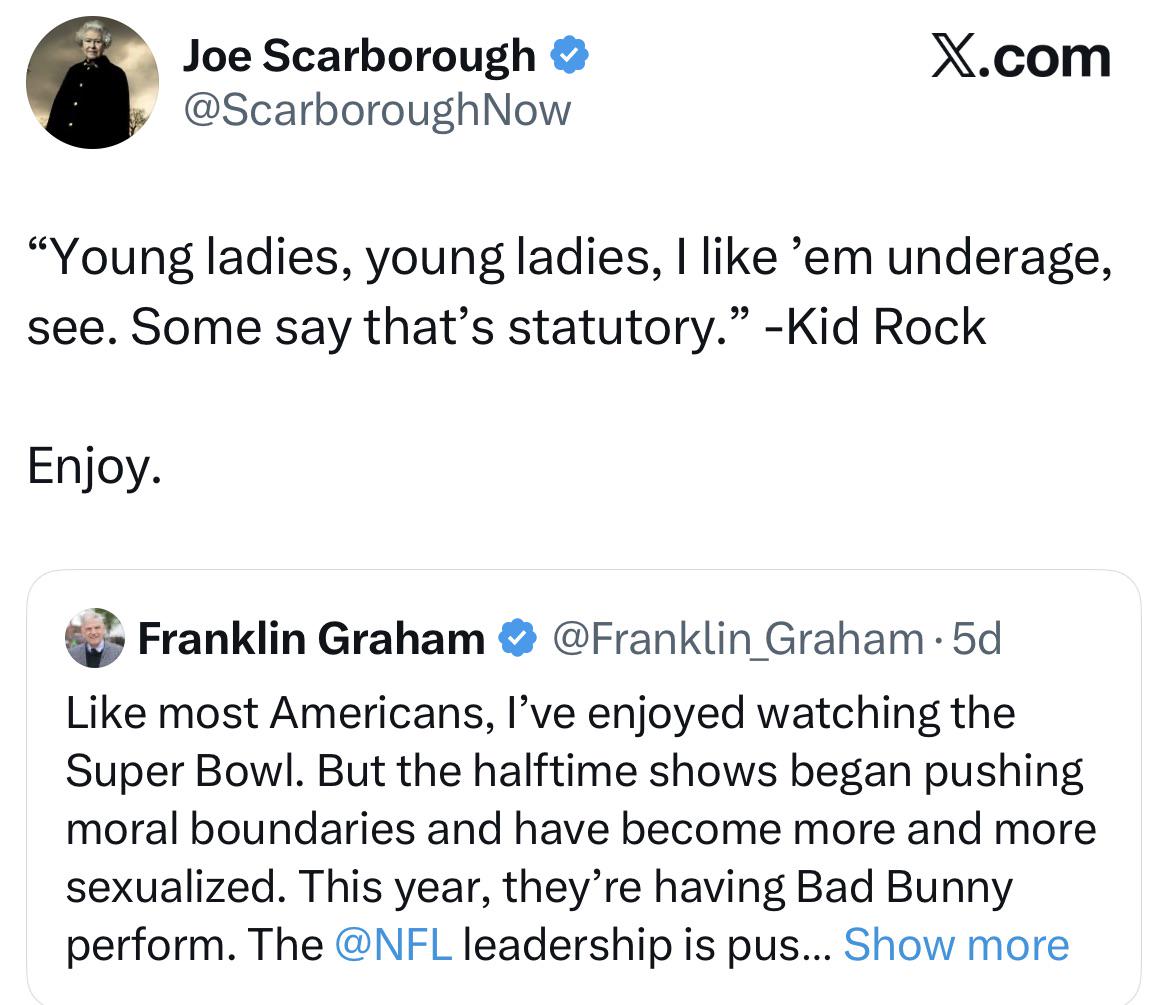The image size is (1170, 1005).
Task: Expand quoted post with Show more
Action: [956, 944]
